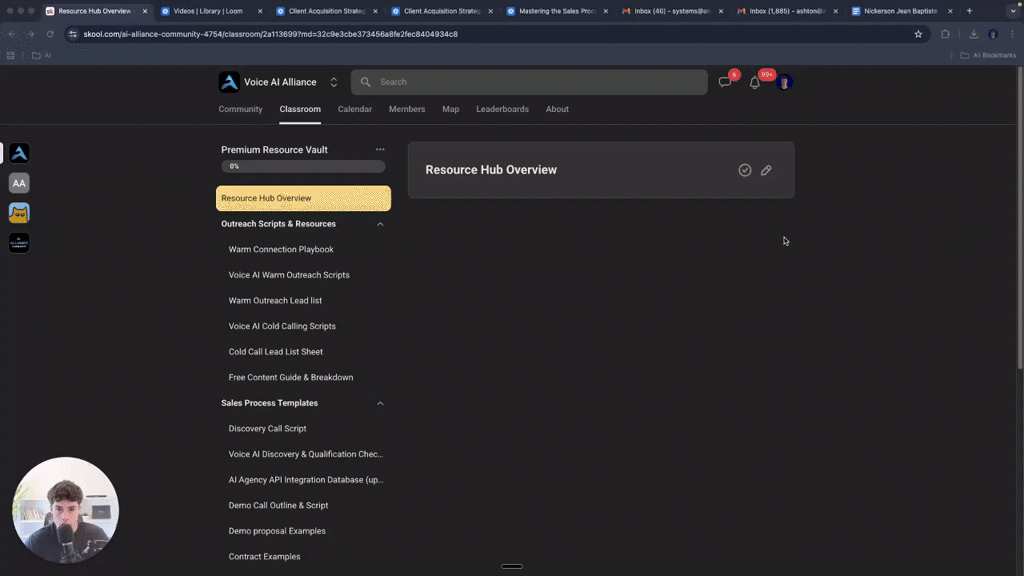Image resolution: width=1024 pixels, height=576 pixels.
Task: Open the chat messages icon
Action: pos(725,82)
